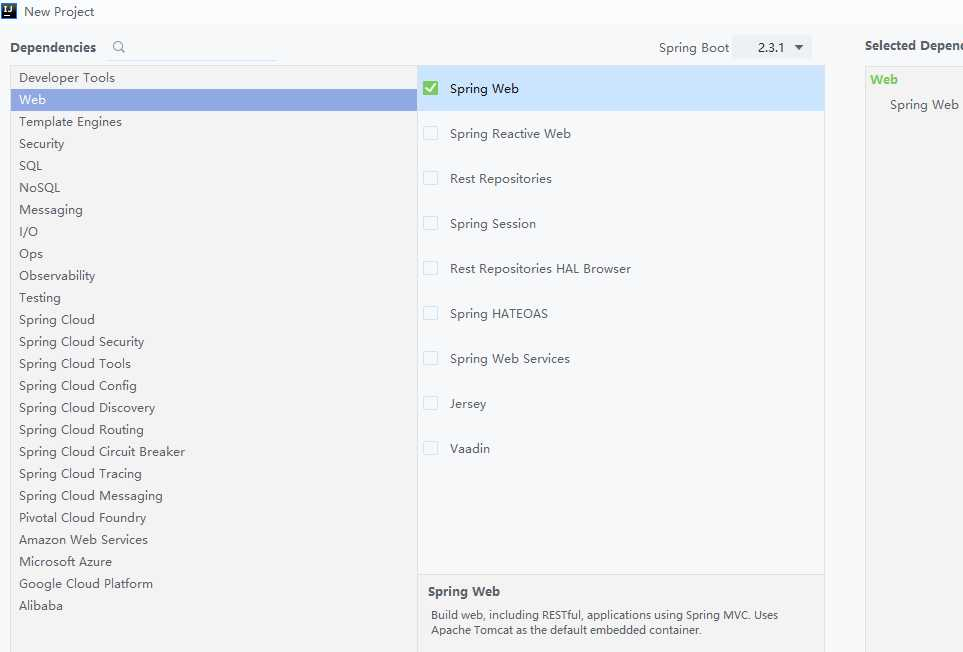Image resolution: width=963 pixels, height=652 pixels.
Task: Select Microsoft Azure category
Action: (x=214, y=562)
